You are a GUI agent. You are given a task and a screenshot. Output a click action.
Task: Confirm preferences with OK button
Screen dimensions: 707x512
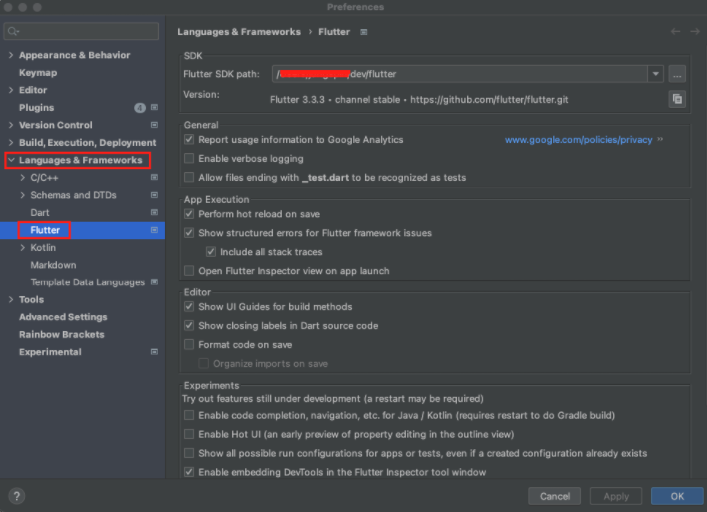point(677,496)
